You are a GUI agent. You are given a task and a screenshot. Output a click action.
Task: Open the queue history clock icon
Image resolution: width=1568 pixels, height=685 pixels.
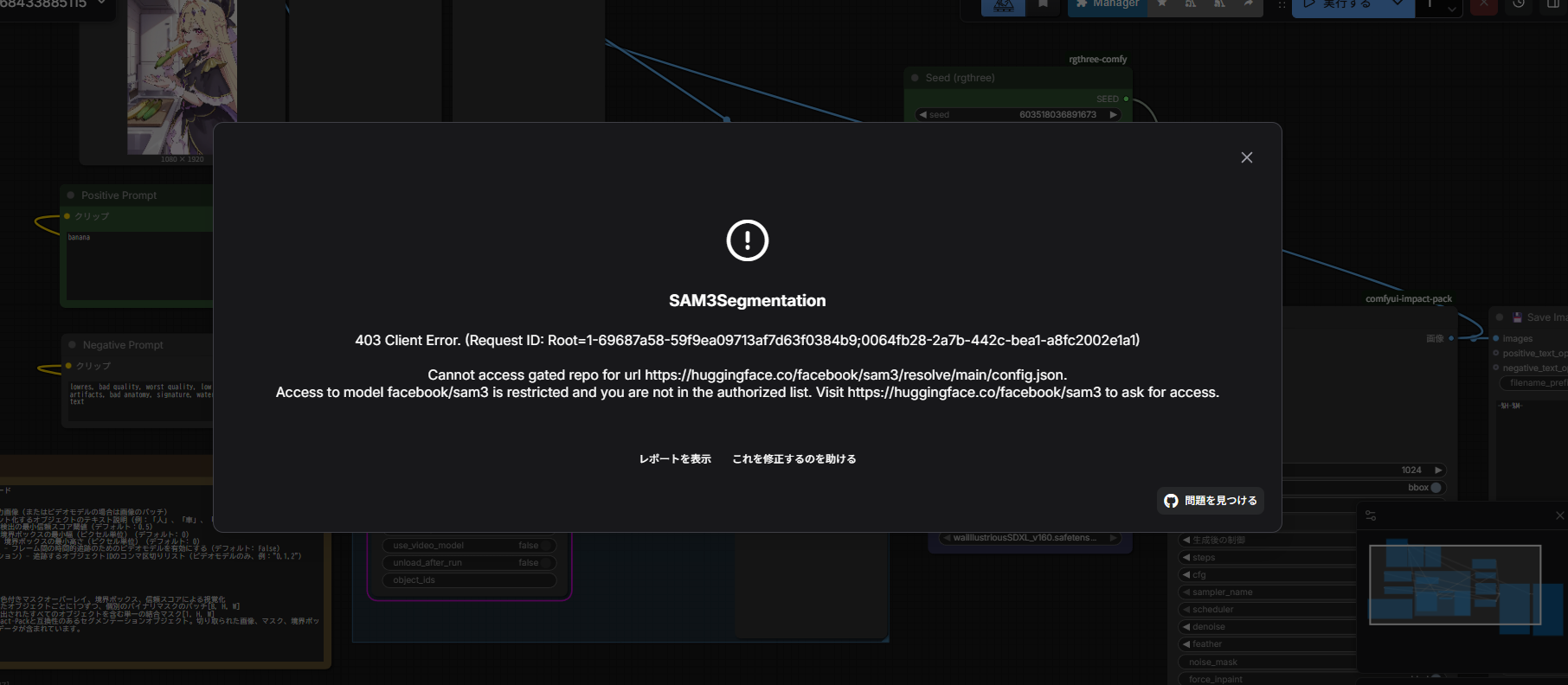point(1519,5)
